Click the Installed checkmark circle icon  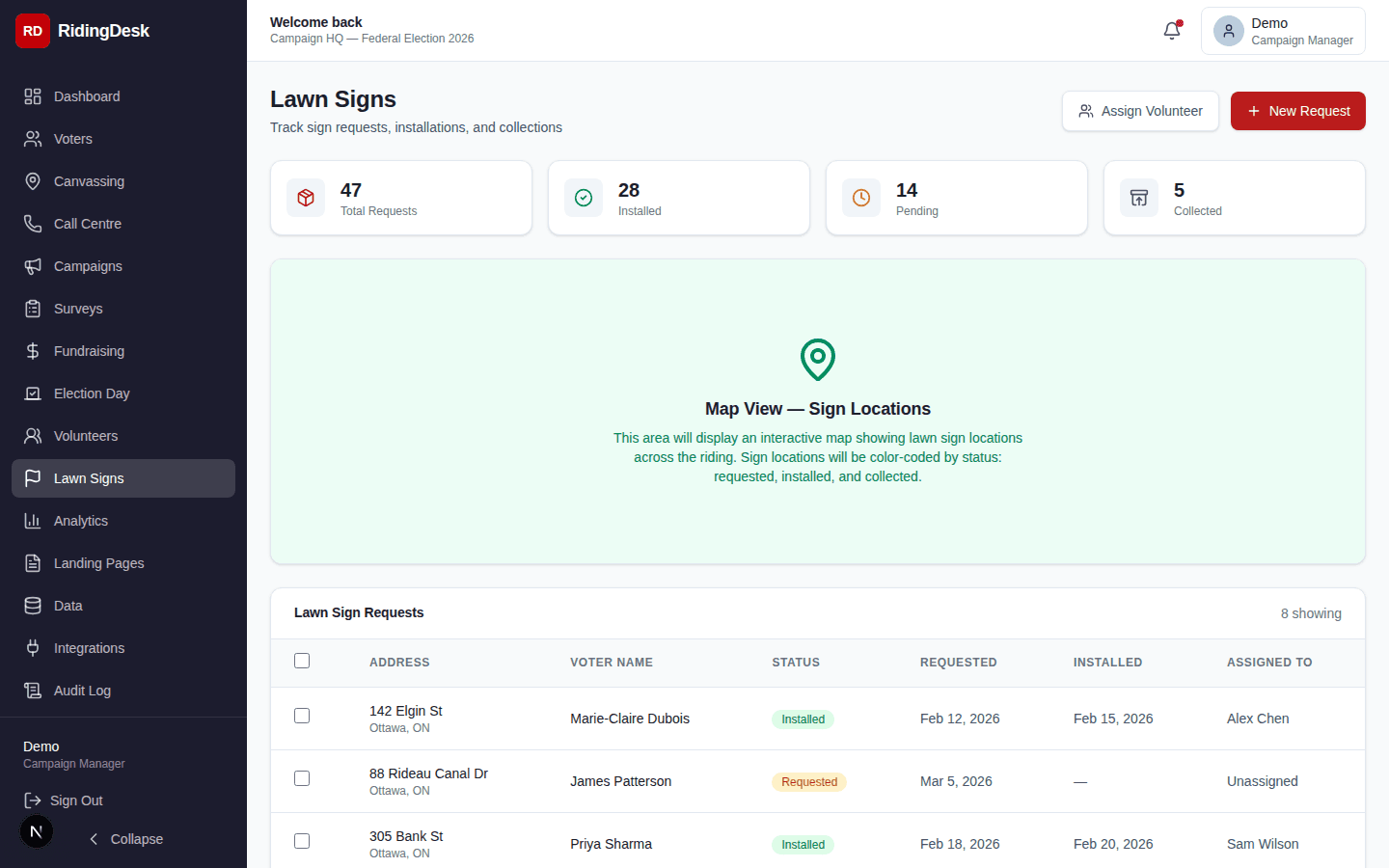(x=584, y=198)
